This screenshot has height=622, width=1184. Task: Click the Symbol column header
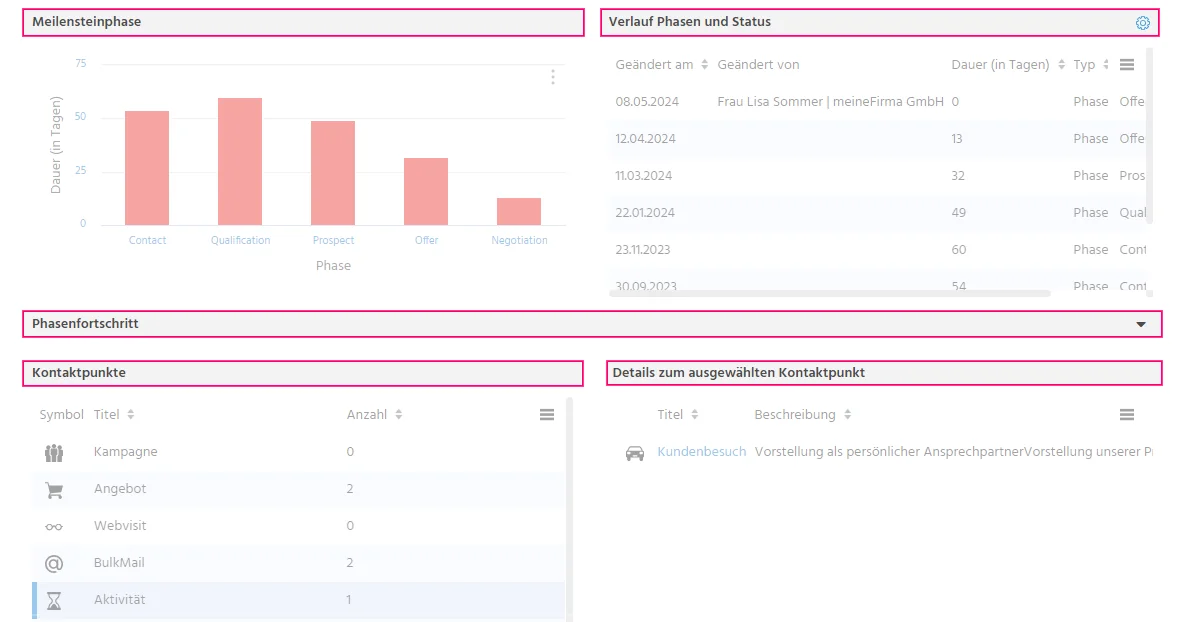pos(61,414)
